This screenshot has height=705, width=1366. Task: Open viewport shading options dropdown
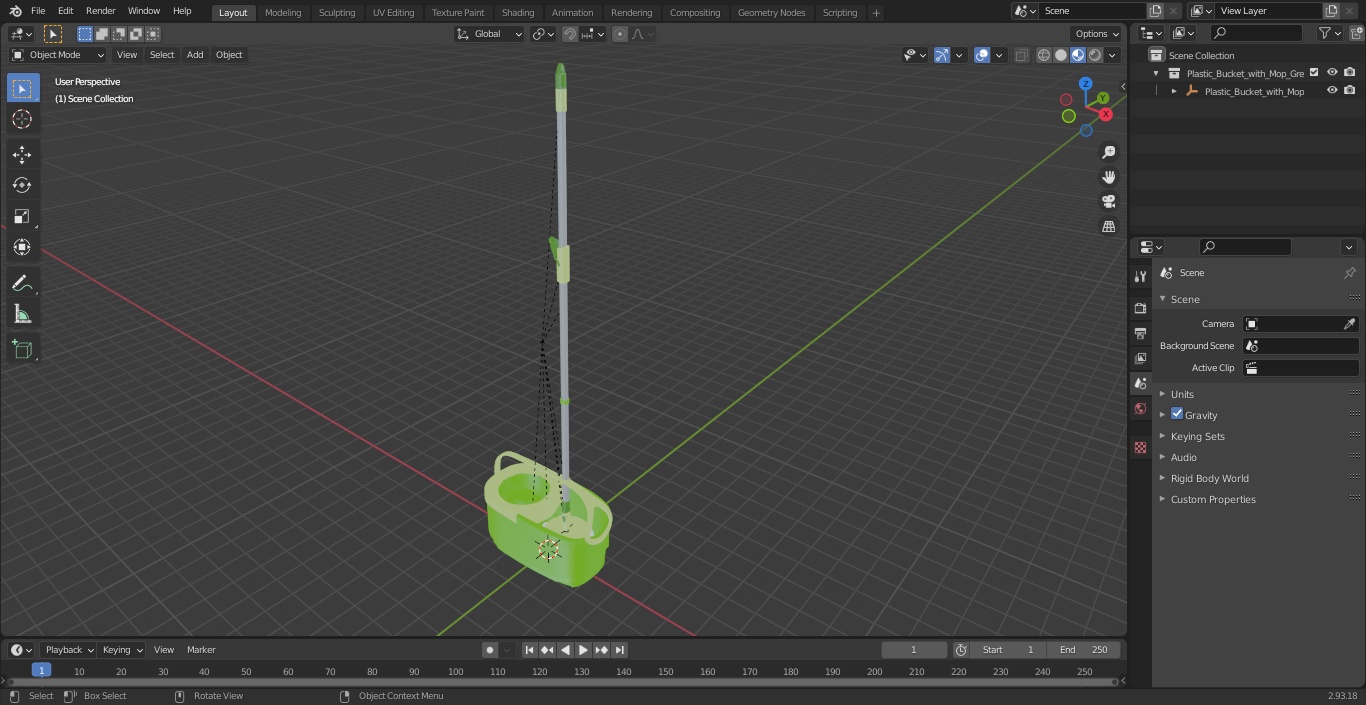click(x=1112, y=55)
